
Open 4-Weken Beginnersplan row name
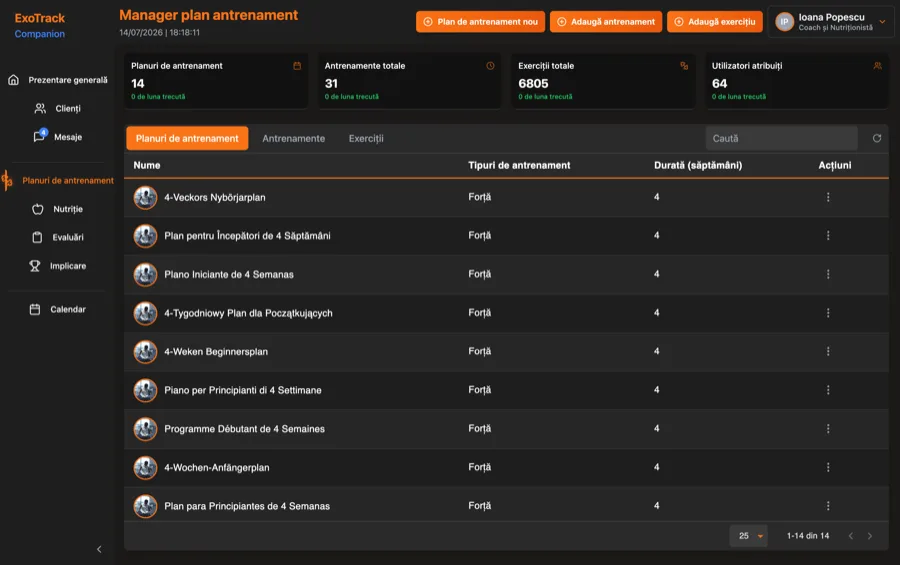[216, 352]
